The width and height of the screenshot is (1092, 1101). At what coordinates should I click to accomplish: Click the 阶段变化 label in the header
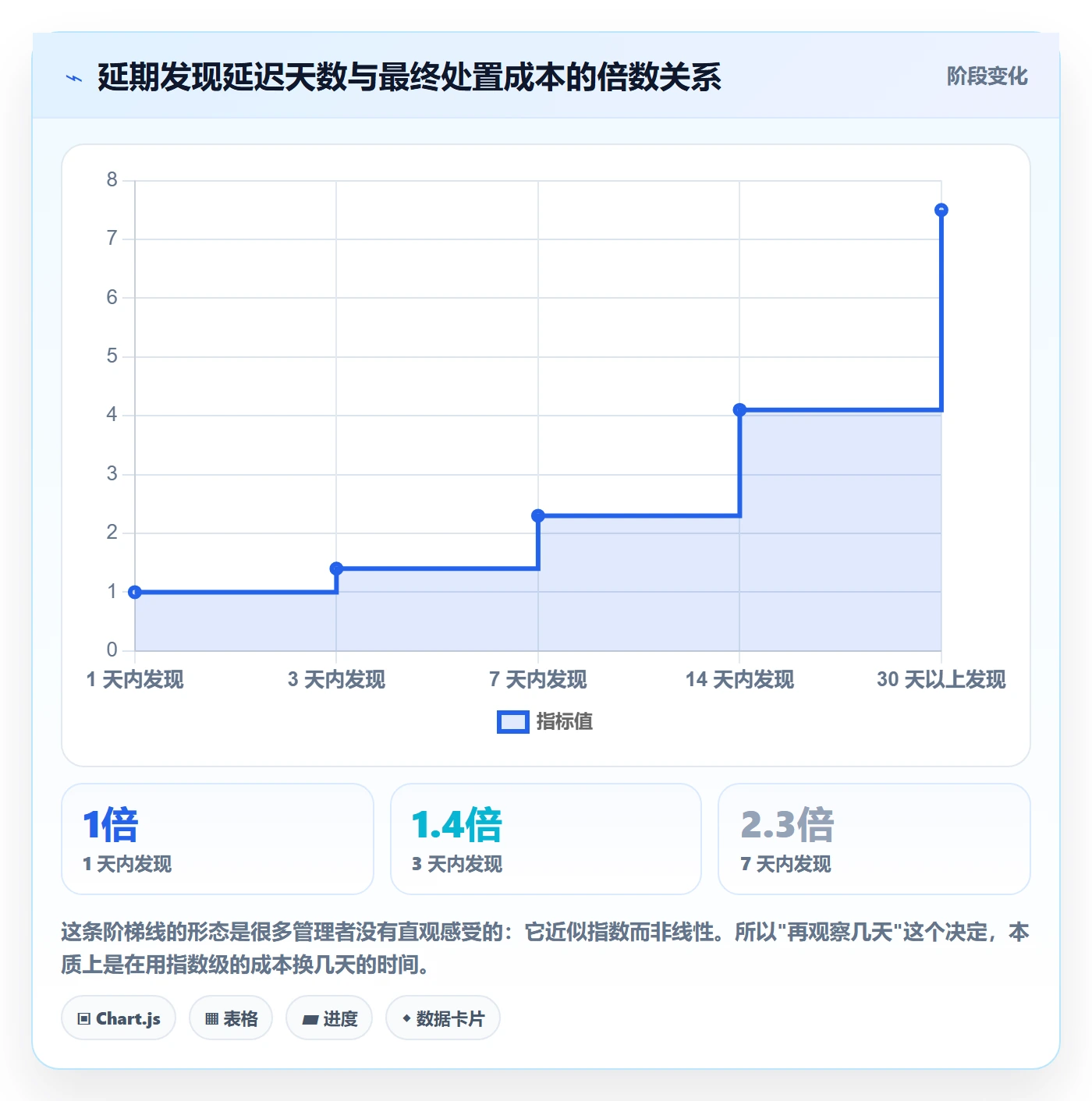pyautogui.click(x=987, y=76)
